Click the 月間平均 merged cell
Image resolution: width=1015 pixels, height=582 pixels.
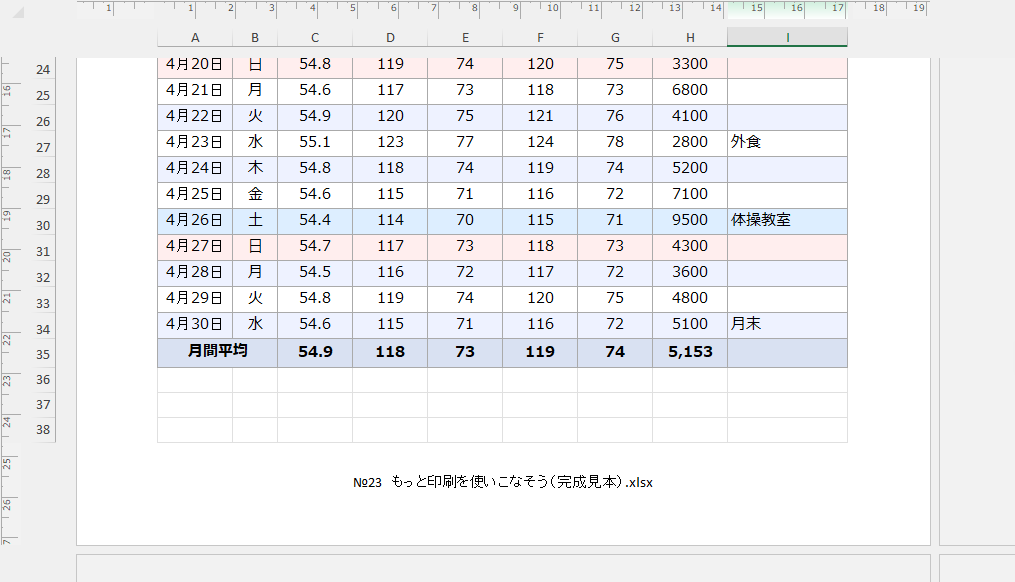[x=217, y=352]
